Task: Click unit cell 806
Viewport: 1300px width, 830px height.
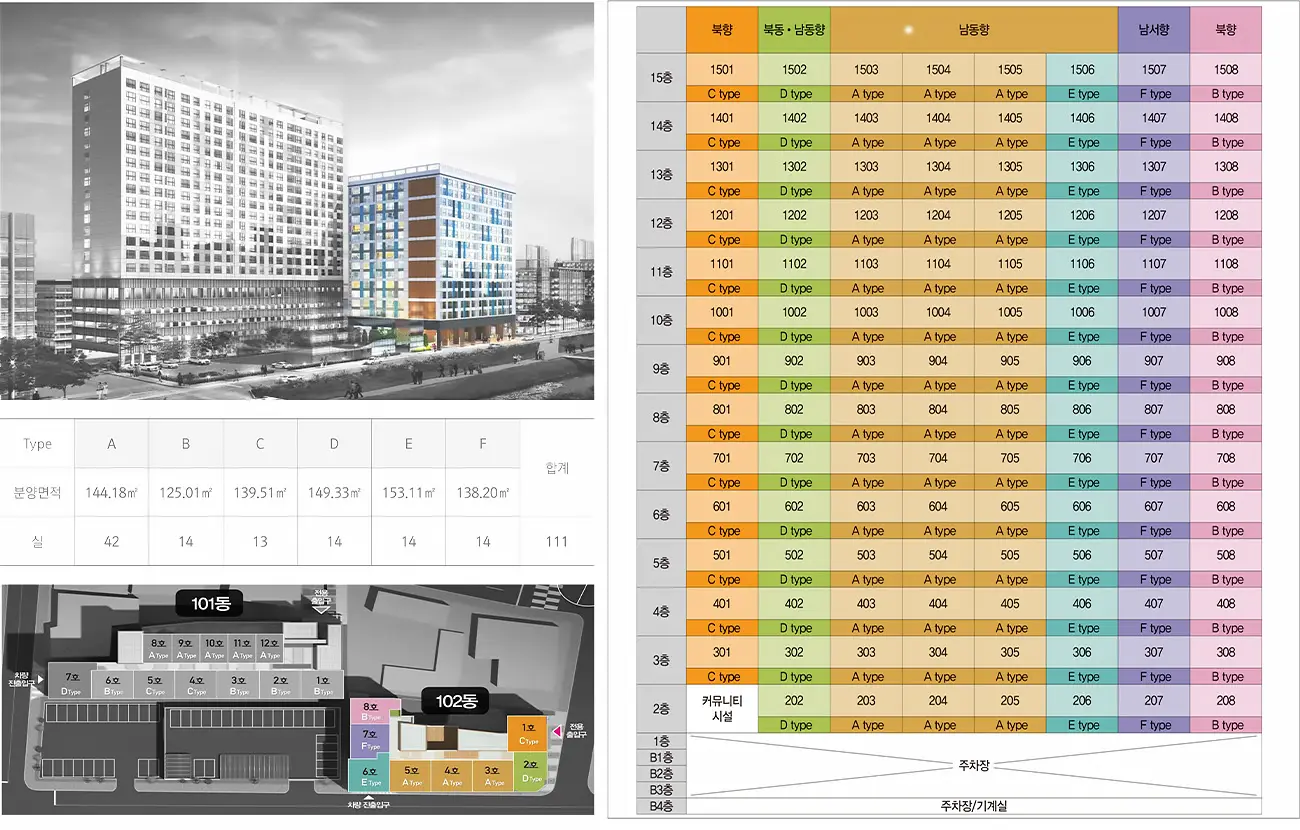Action: 1082,409
